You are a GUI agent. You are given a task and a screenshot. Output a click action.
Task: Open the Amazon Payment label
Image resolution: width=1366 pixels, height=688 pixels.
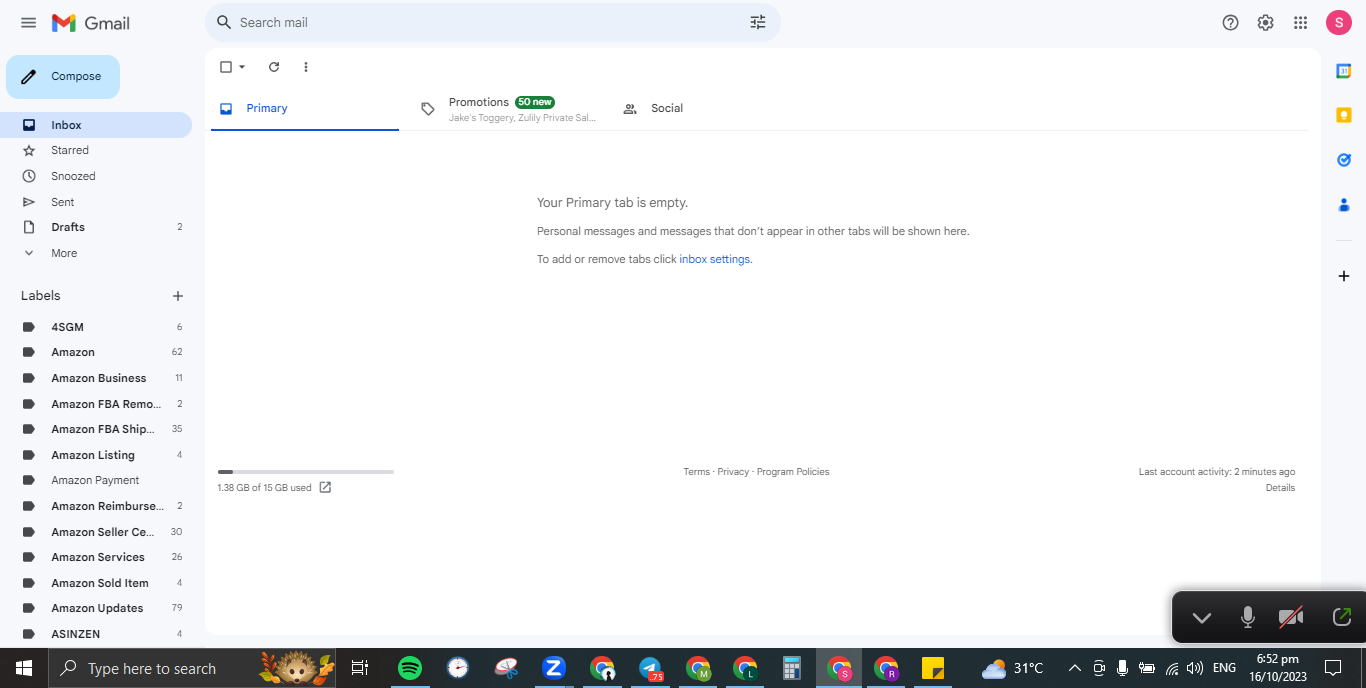coord(96,480)
